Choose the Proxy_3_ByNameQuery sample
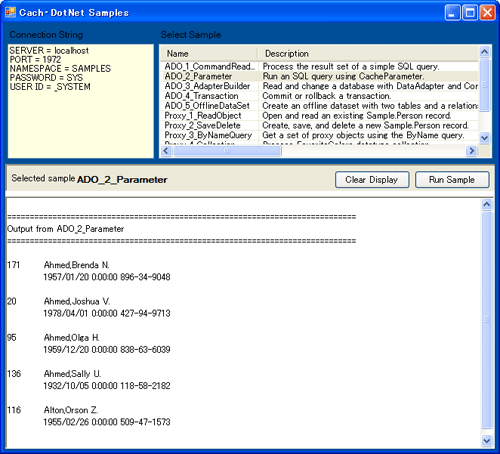Viewport: 500px width, 454px height. point(319,135)
